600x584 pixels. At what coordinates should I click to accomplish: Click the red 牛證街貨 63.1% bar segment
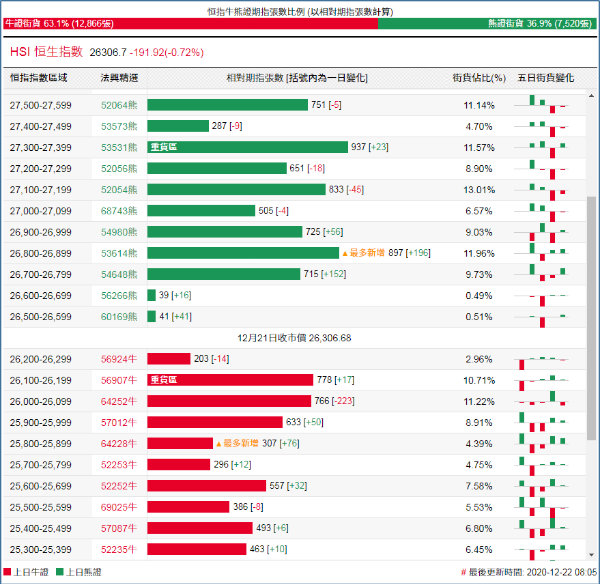pyautogui.click(x=191, y=24)
